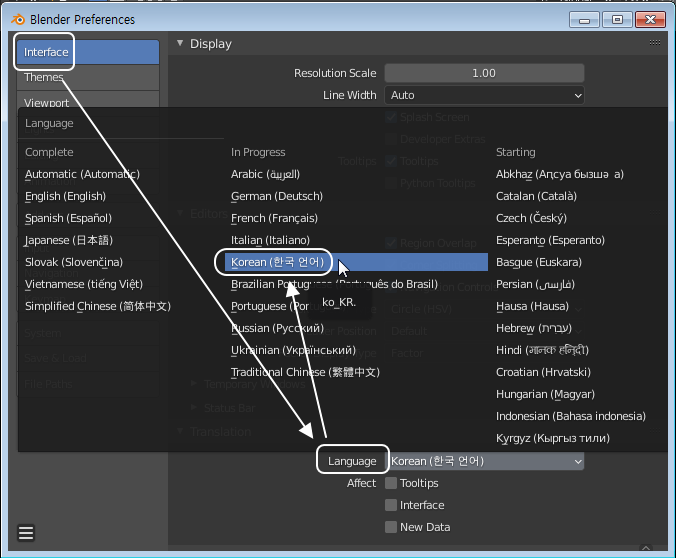
Task: Choose Arabic from In Progress languages
Action: (265, 174)
